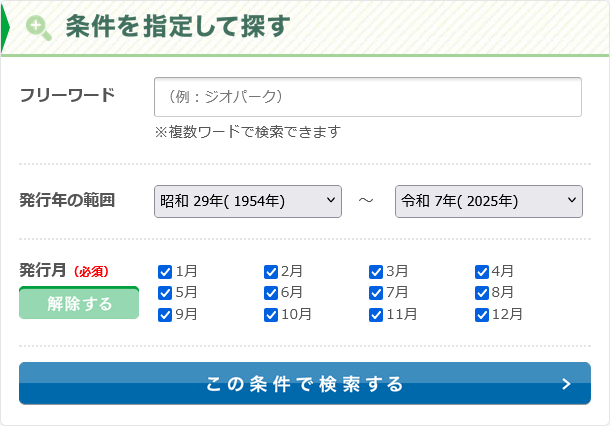
Task: Toggle the 7月 month checkbox
Action: tap(376, 293)
